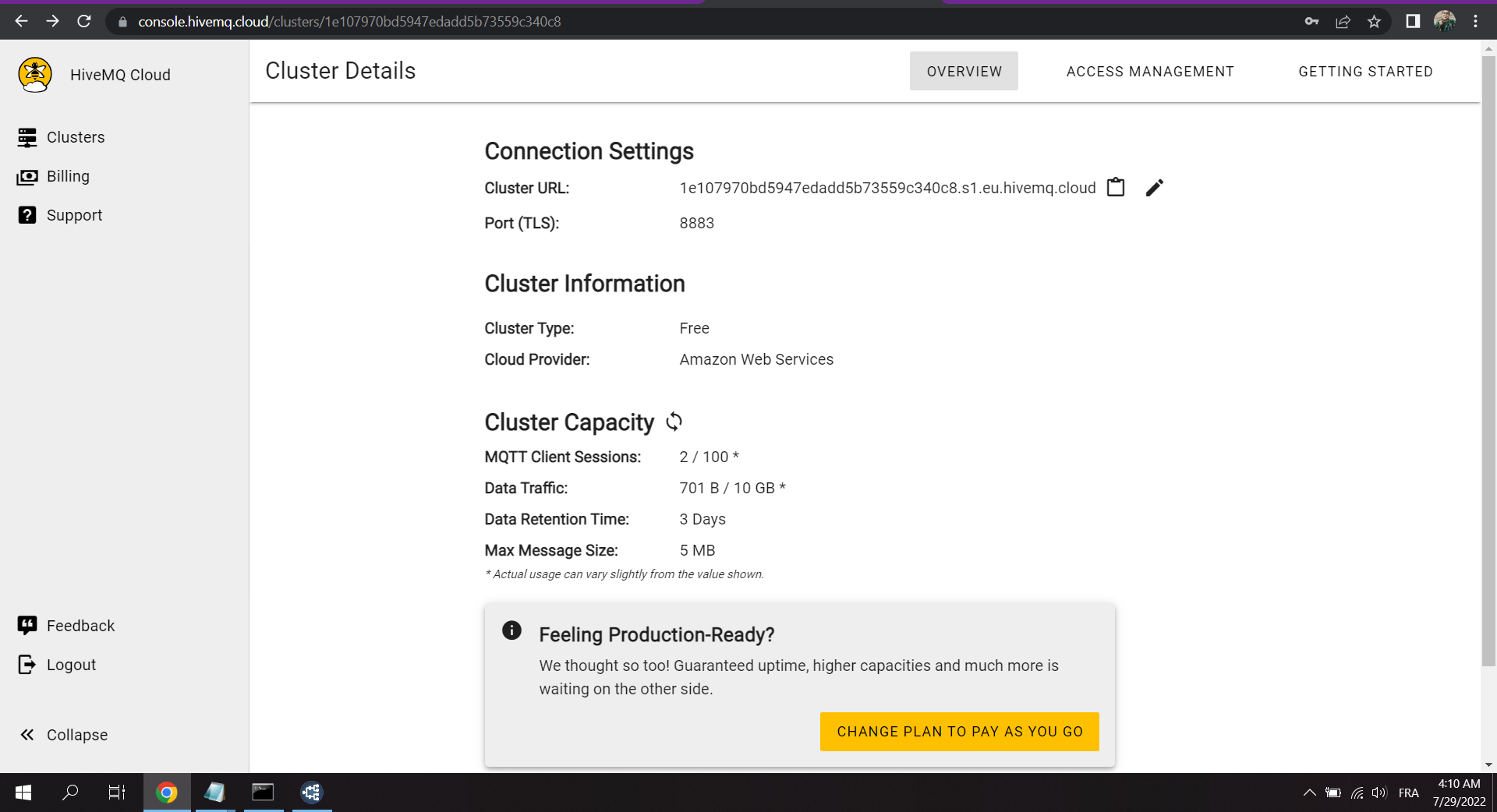The image size is (1497, 812).
Task: Click the Feedback speech bubble icon
Action: (27, 625)
